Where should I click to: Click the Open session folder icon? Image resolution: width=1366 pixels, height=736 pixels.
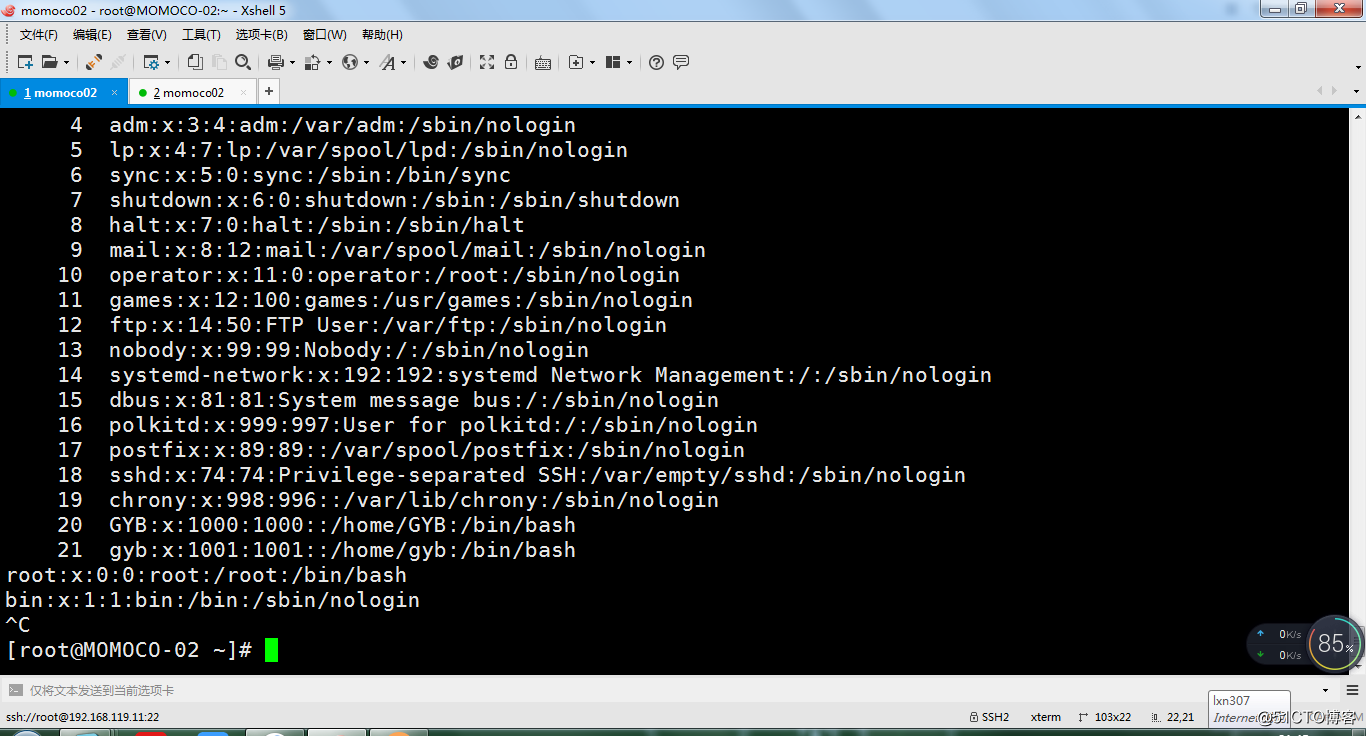tap(49, 62)
